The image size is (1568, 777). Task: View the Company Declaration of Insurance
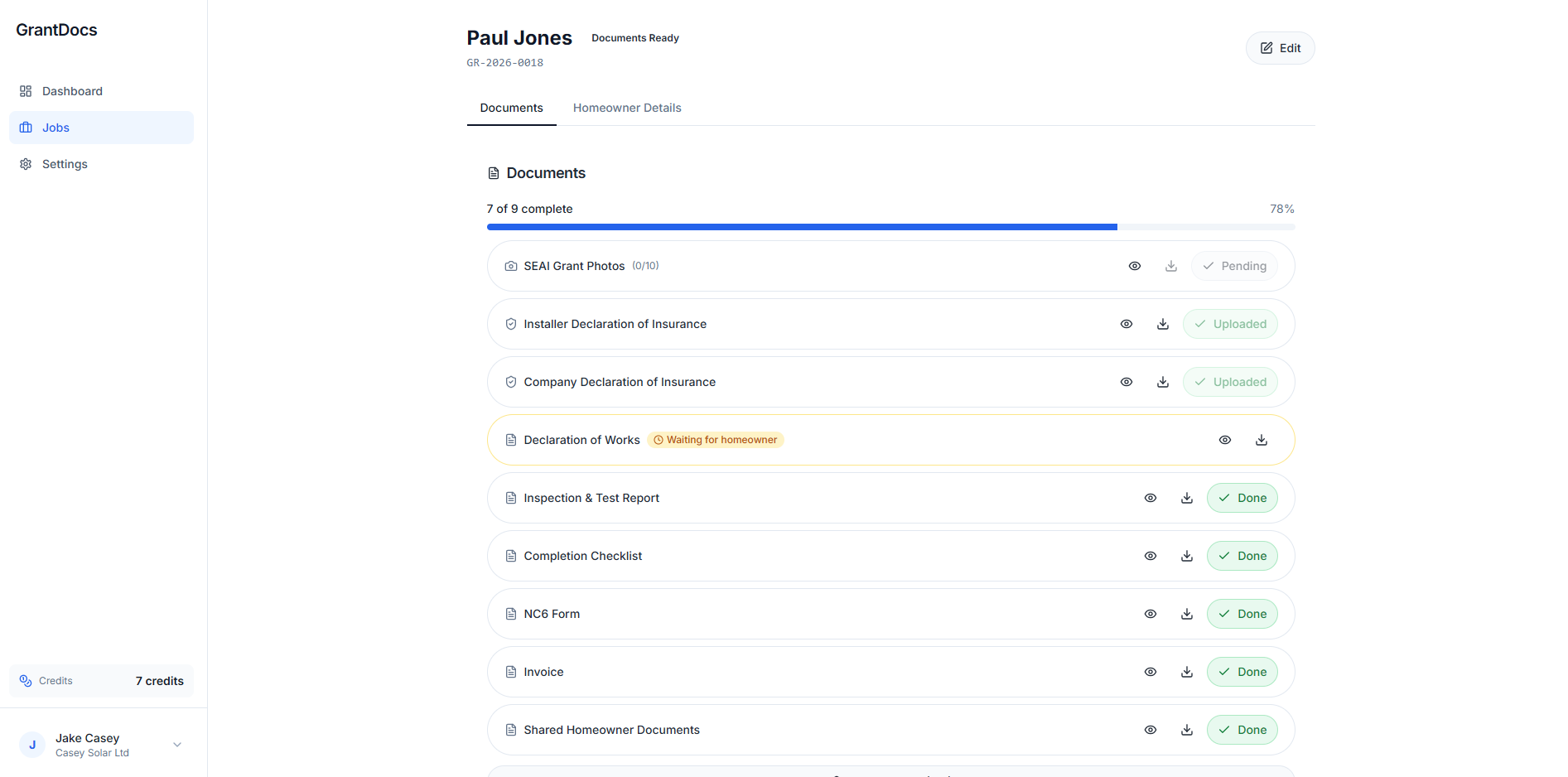click(1127, 382)
